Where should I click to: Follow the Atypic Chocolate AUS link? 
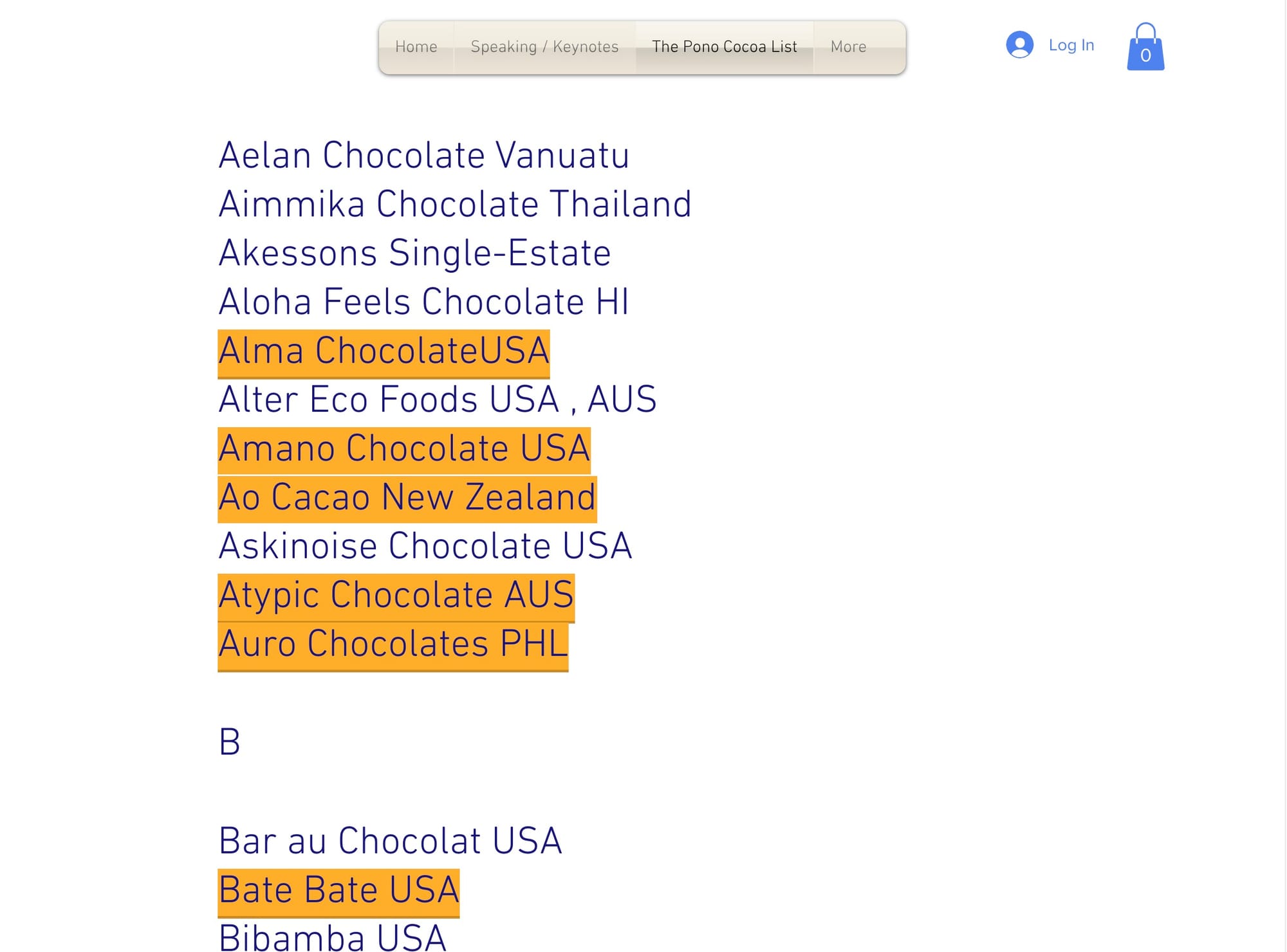point(396,595)
